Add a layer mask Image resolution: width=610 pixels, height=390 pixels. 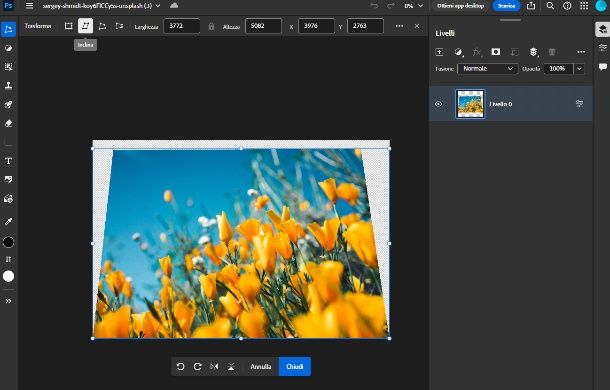(x=496, y=52)
